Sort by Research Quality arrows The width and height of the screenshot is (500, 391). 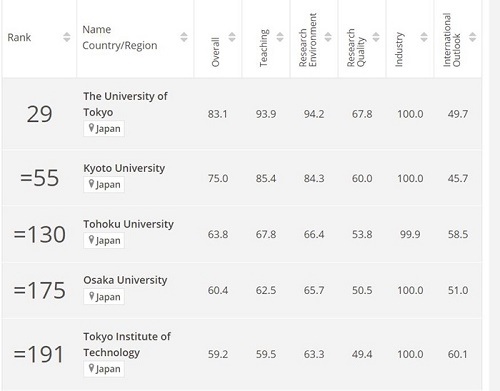376,37
